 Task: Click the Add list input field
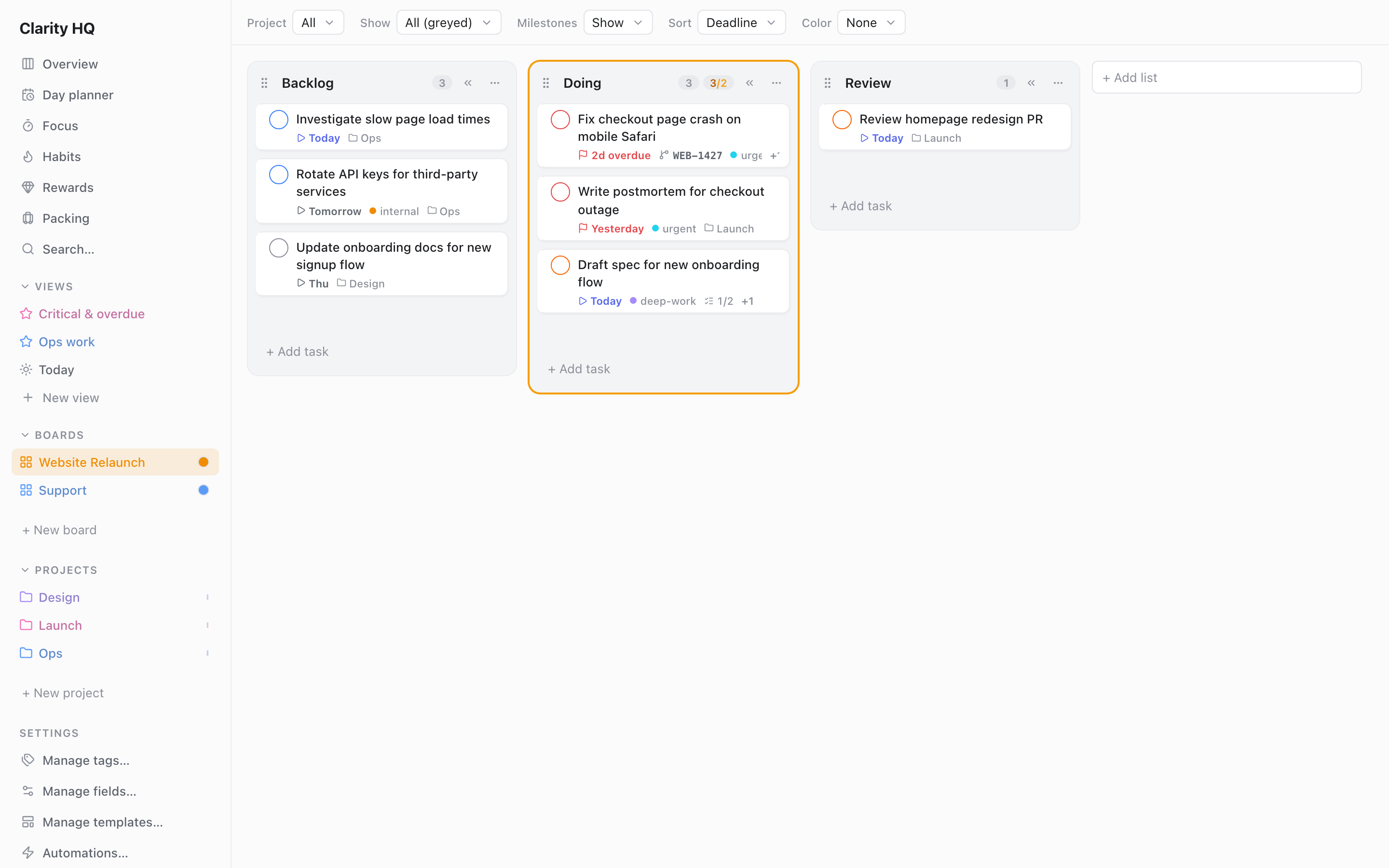[1226, 78]
